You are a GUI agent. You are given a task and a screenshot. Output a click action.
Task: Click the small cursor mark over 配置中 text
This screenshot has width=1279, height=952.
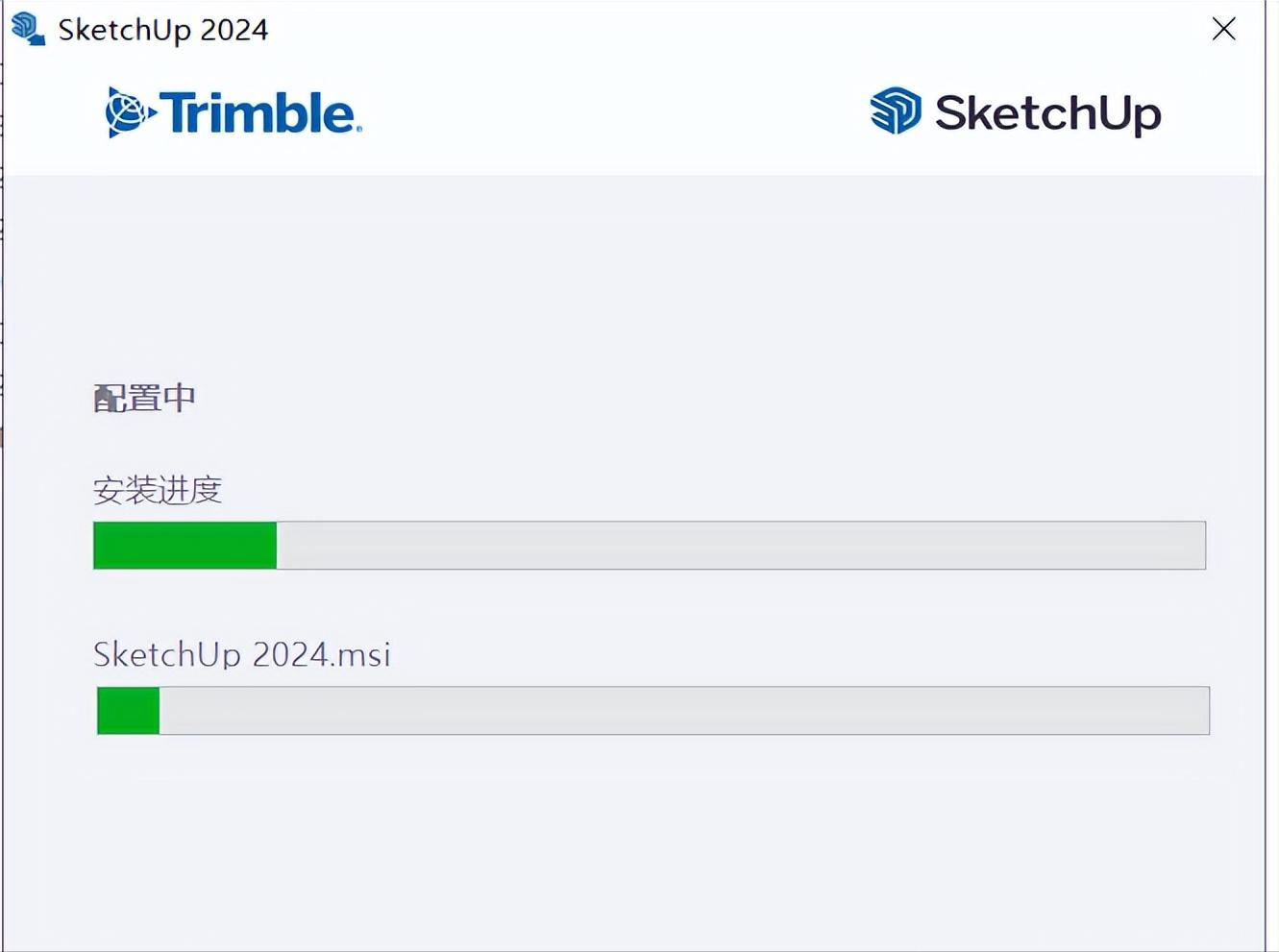[x=106, y=400]
